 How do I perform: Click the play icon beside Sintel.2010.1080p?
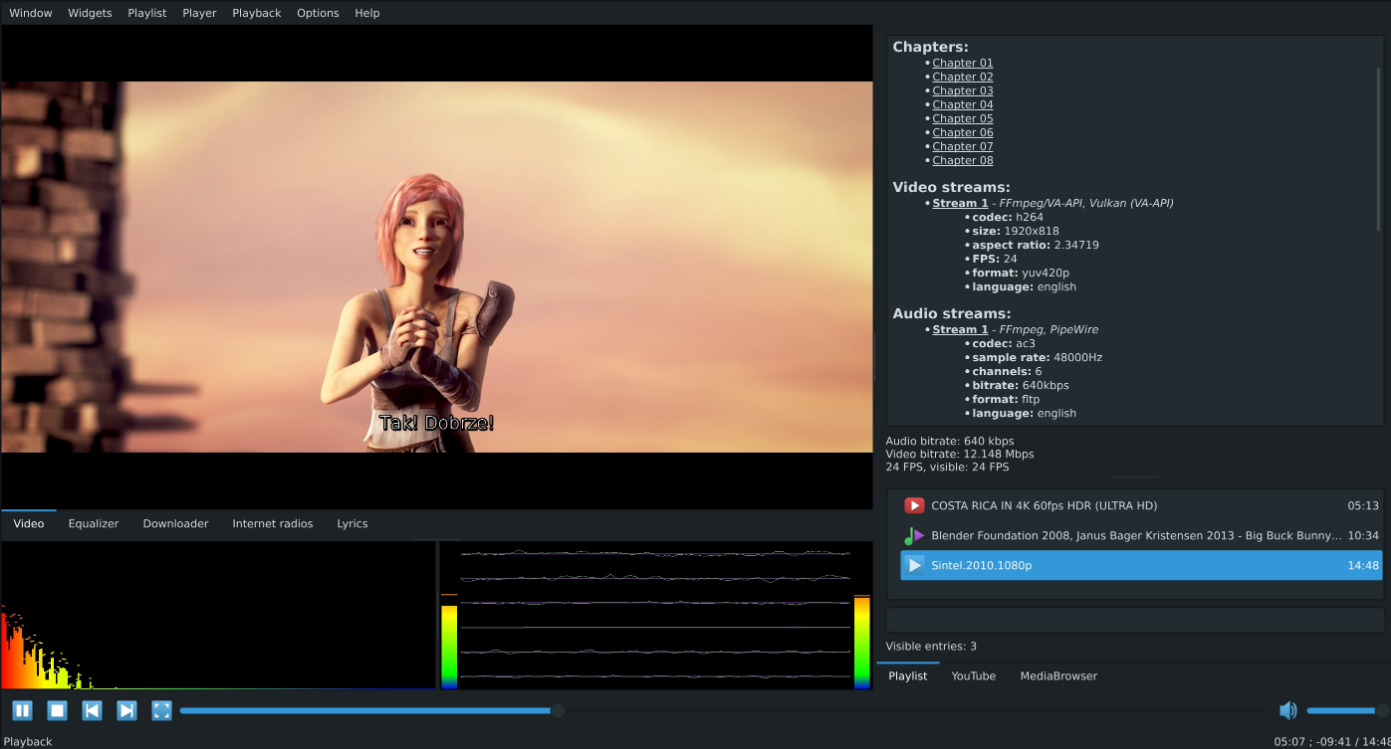916,565
